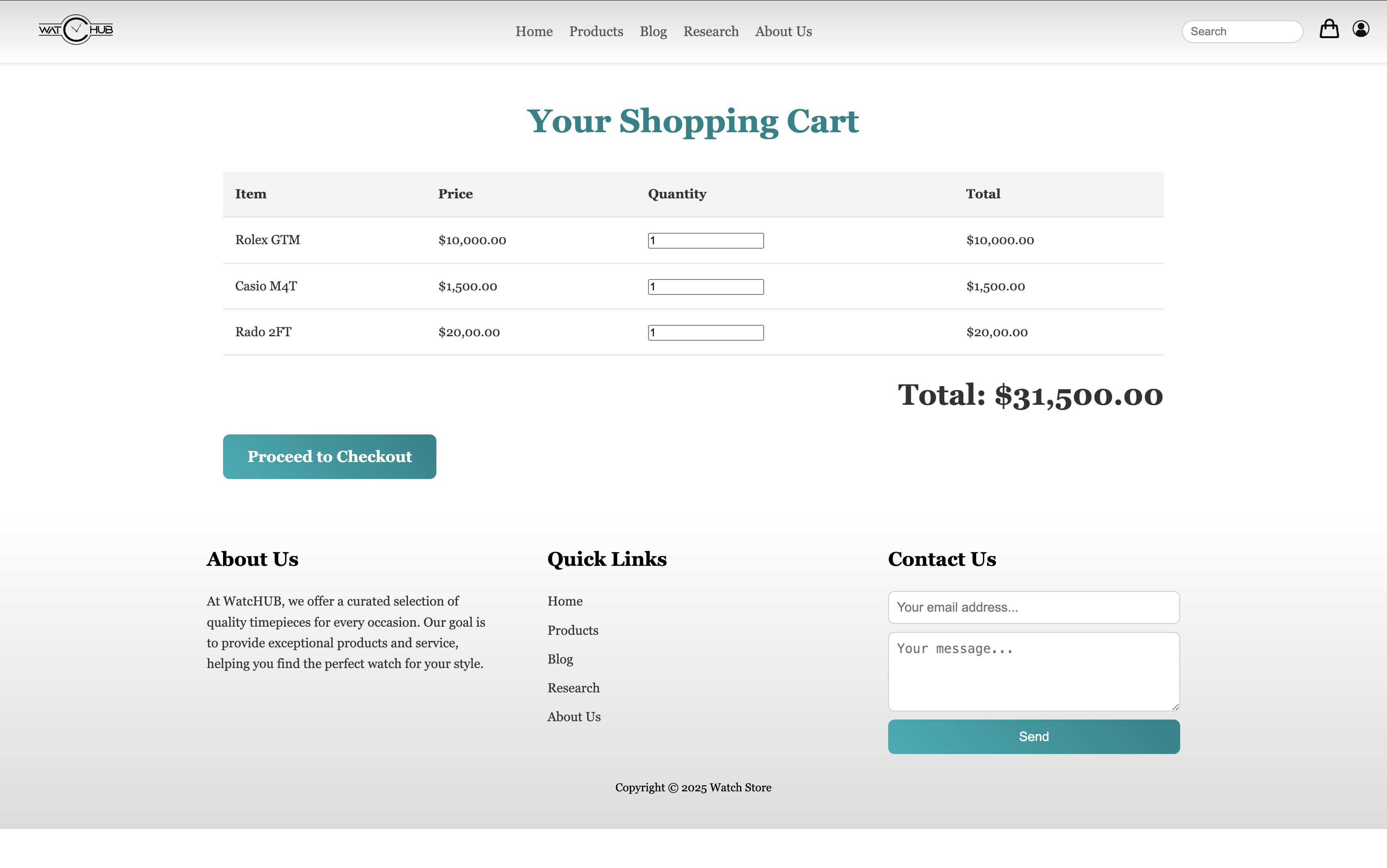Click the Home footer quick link

point(565,601)
